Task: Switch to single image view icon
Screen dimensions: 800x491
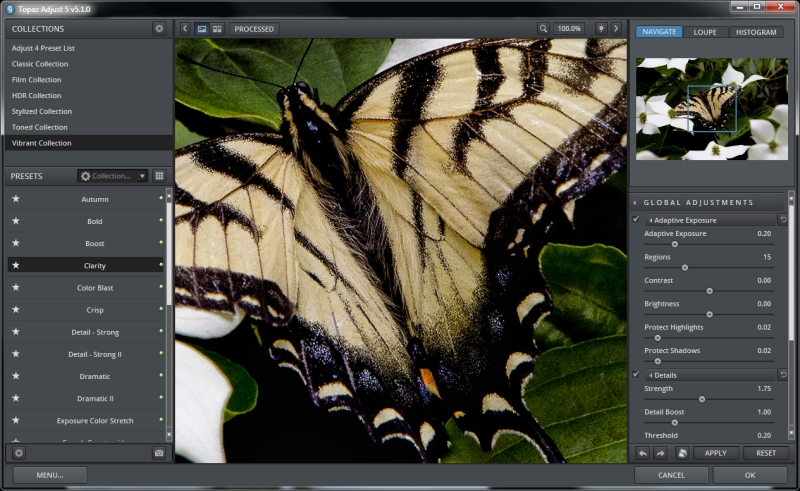Action: click(202, 29)
